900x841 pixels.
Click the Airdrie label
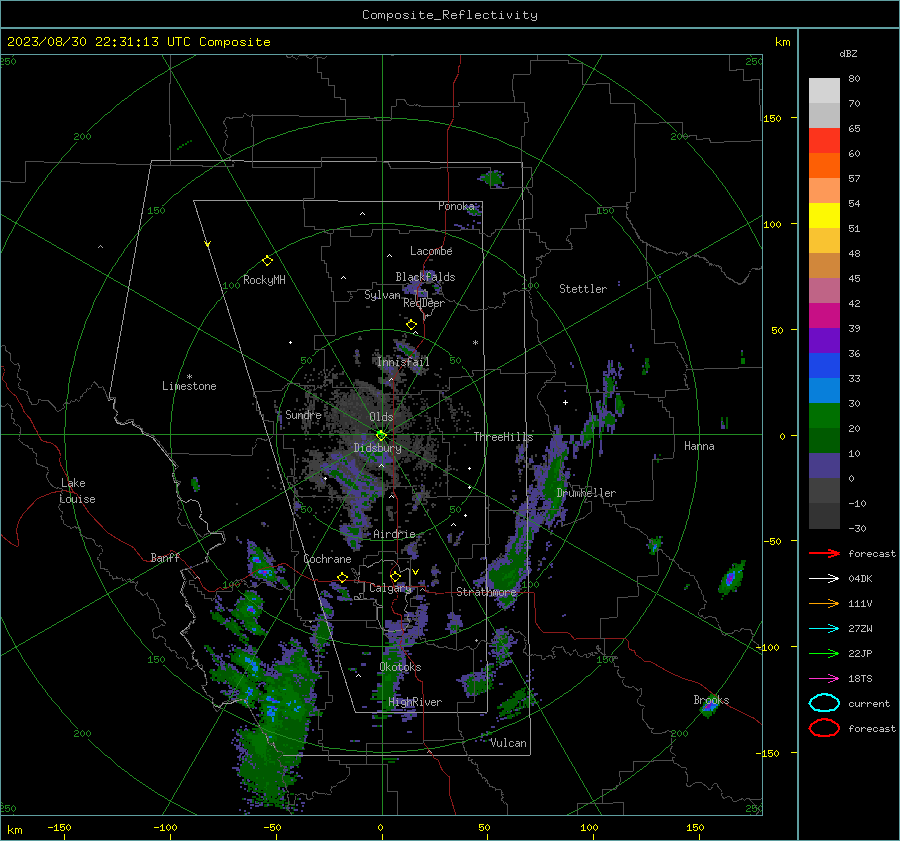[x=394, y=534]
